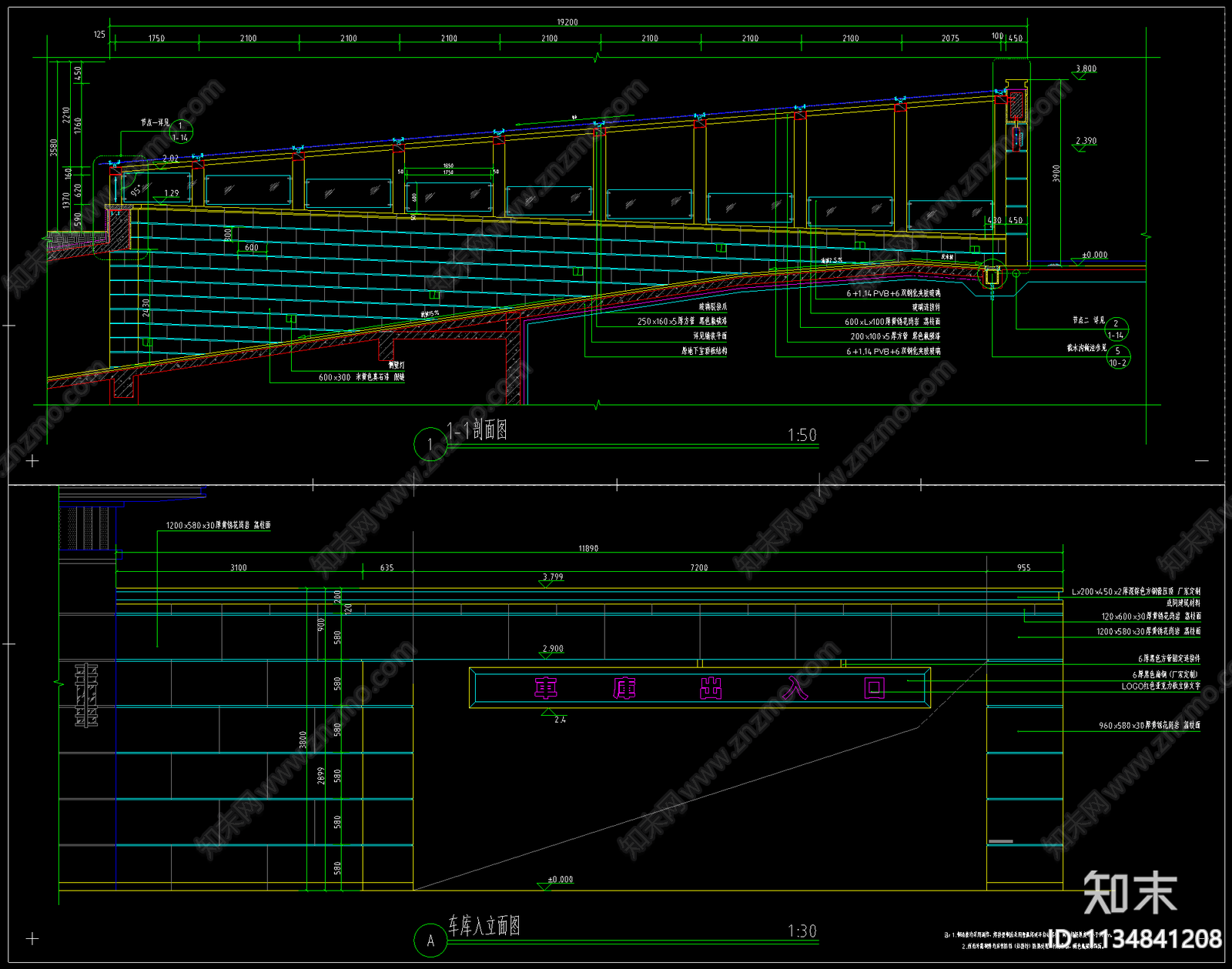Select the 2/1-14 detail callout bubble
The width and height of the screenshot is (1232, 969).
click(1116, 329)
